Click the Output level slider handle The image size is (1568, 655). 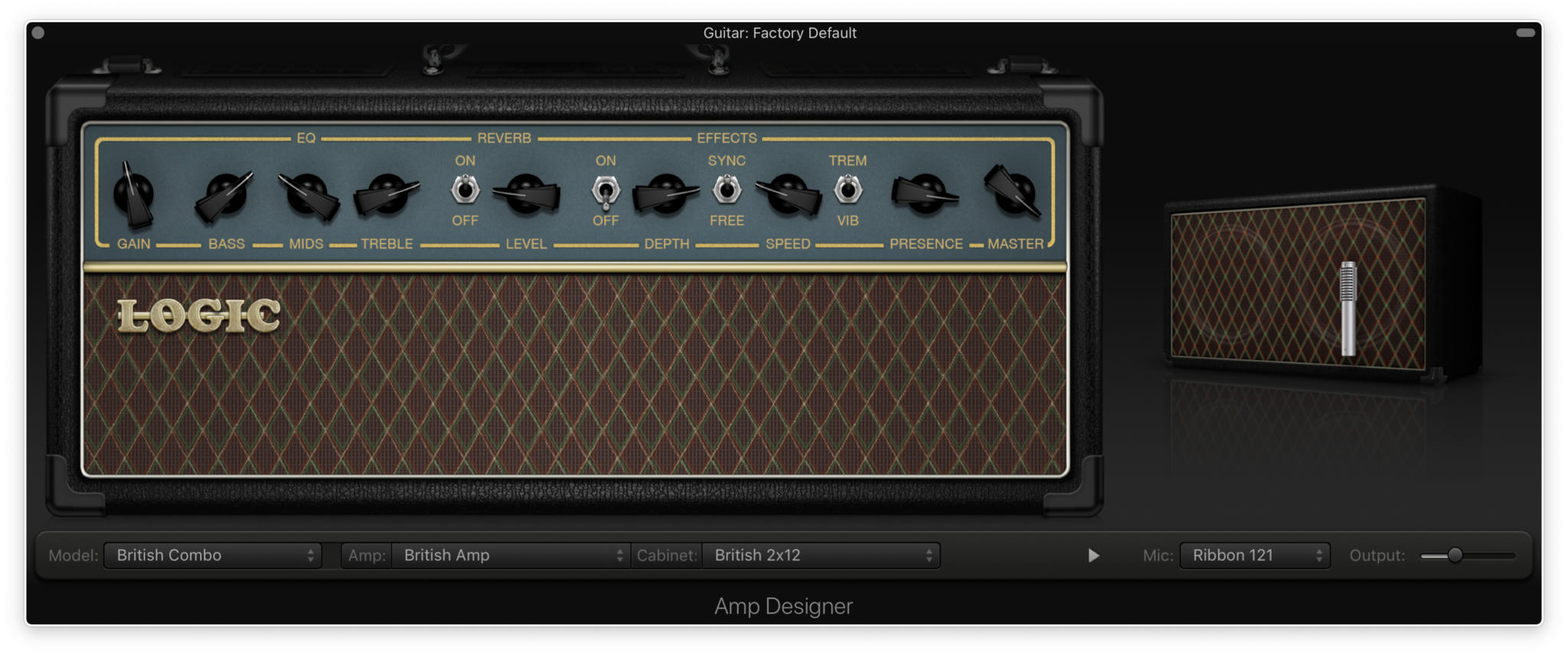pos(1455,556)
